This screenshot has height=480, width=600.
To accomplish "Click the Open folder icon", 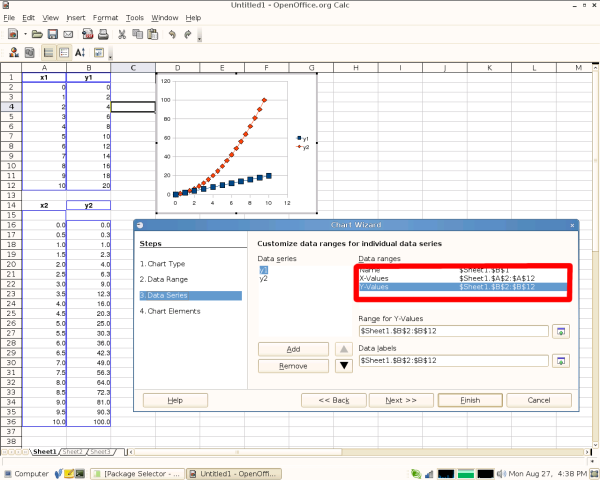I will tap(37, 34).
